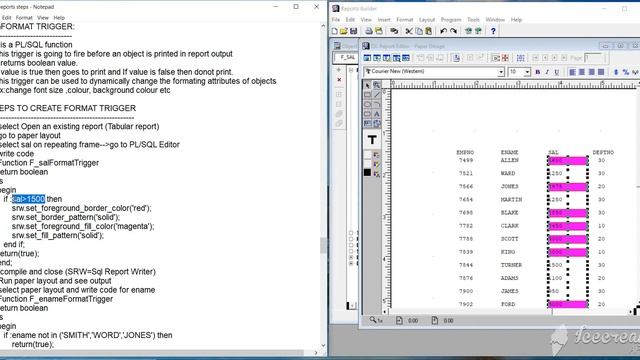Select the Rectangle drawing tool
The width and height of the screenshot is (640, 360).
(367, 95)
